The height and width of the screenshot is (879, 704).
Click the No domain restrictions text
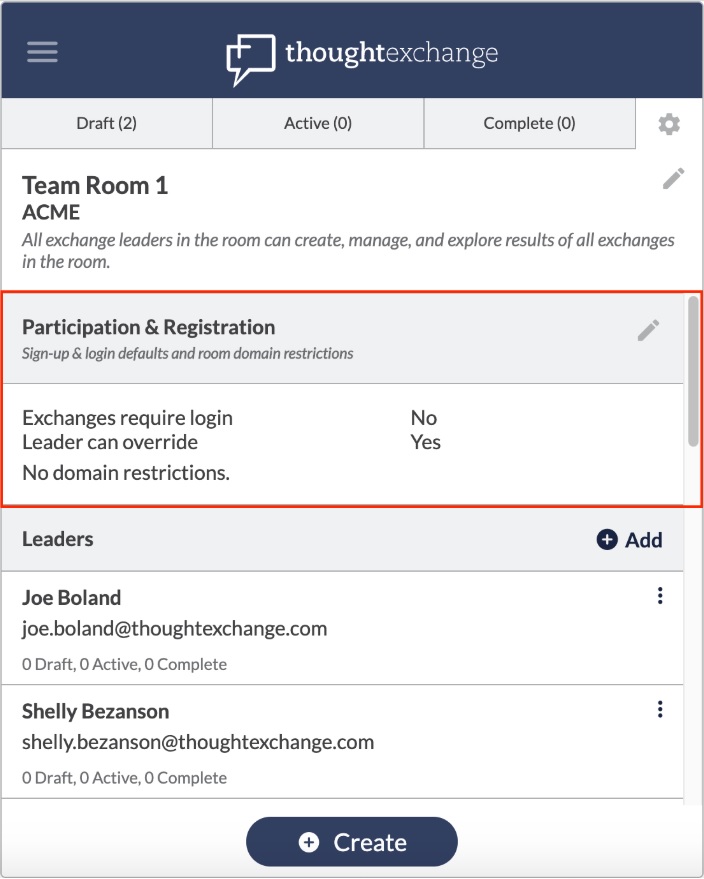tap(126, 473)
